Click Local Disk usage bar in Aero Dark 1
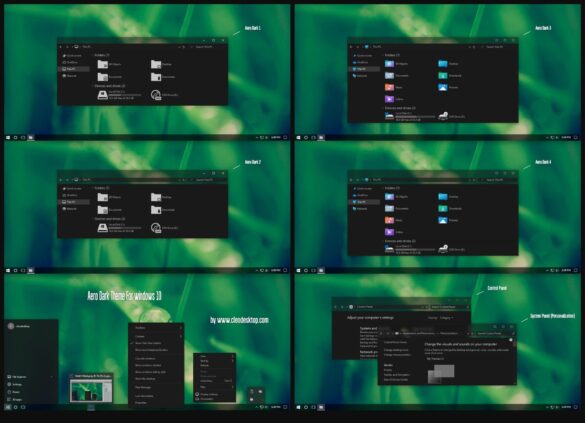This screenshot has width=585, height=423. (125, 95)
